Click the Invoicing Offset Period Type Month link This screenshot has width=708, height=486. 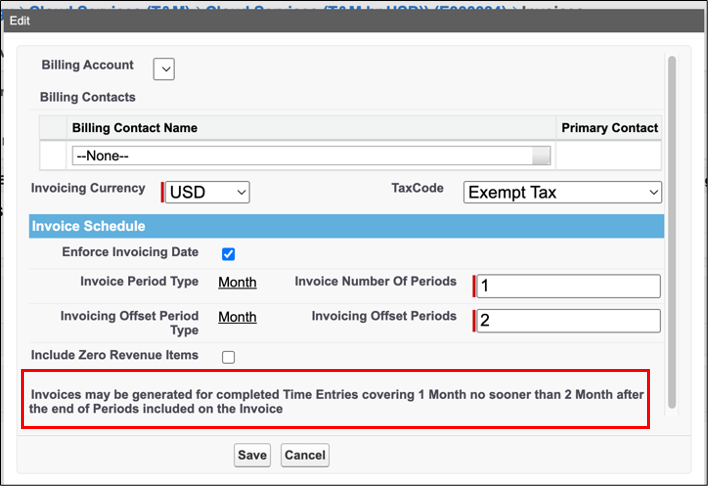click(238, 317)
